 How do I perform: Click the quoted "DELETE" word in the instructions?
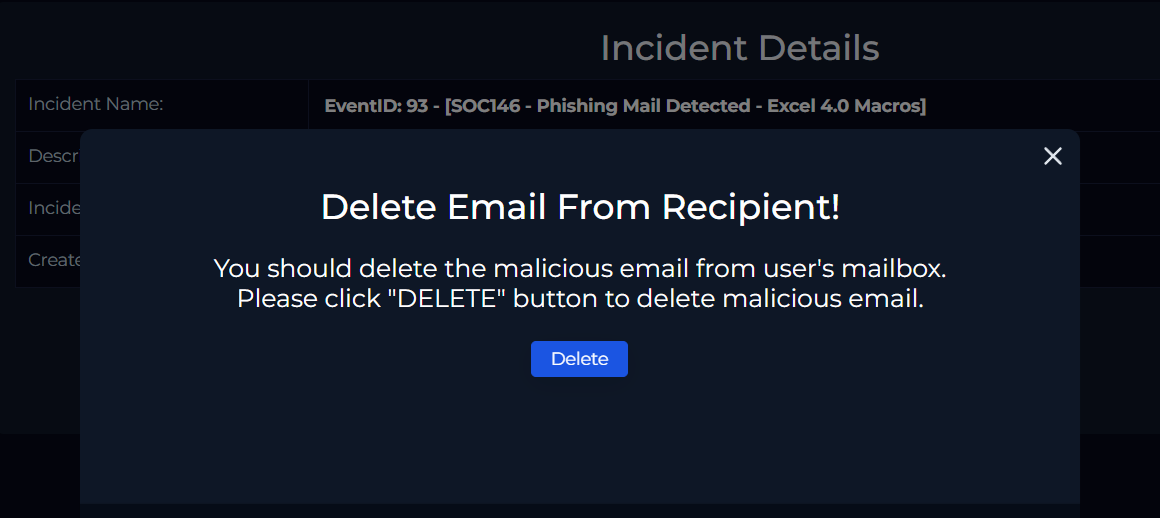447,299
